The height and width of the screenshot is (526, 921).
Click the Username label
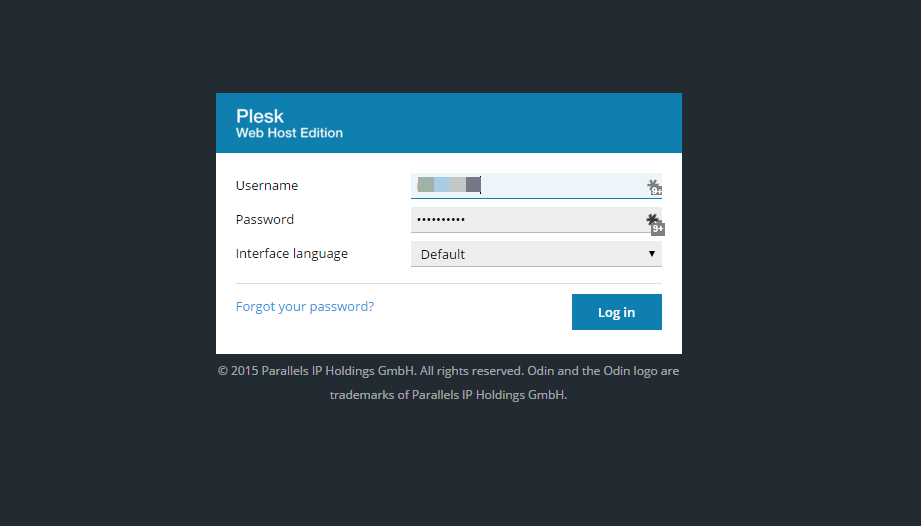(x=267, y=186)
